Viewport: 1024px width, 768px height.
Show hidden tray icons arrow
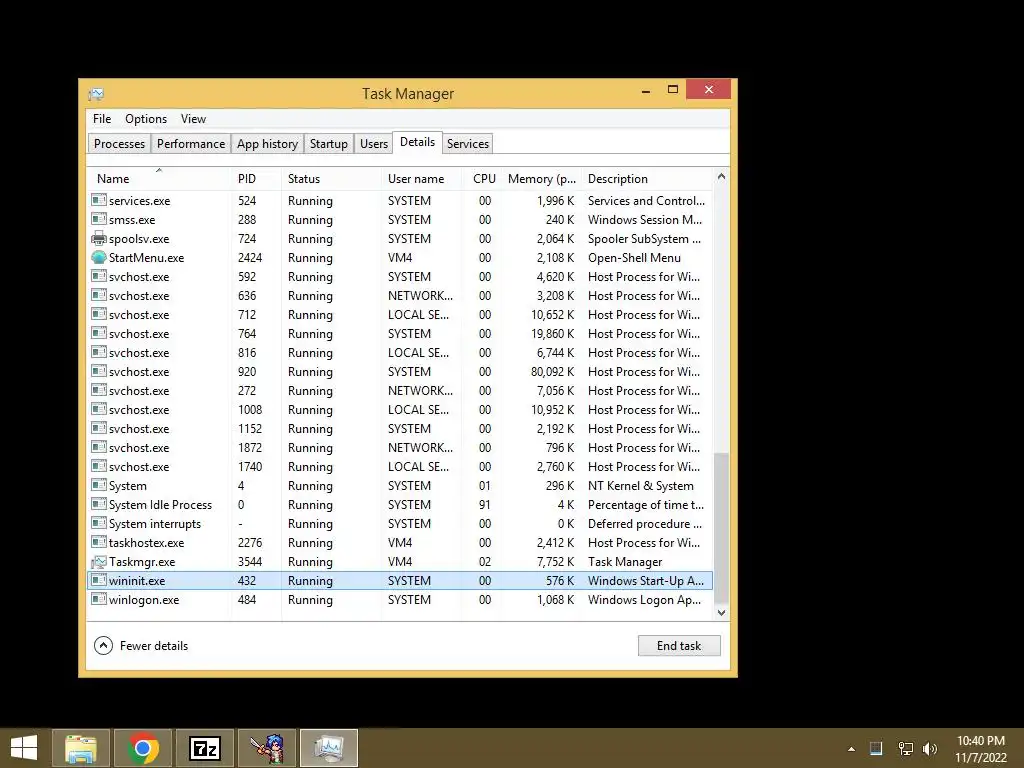tap(851, 749)
